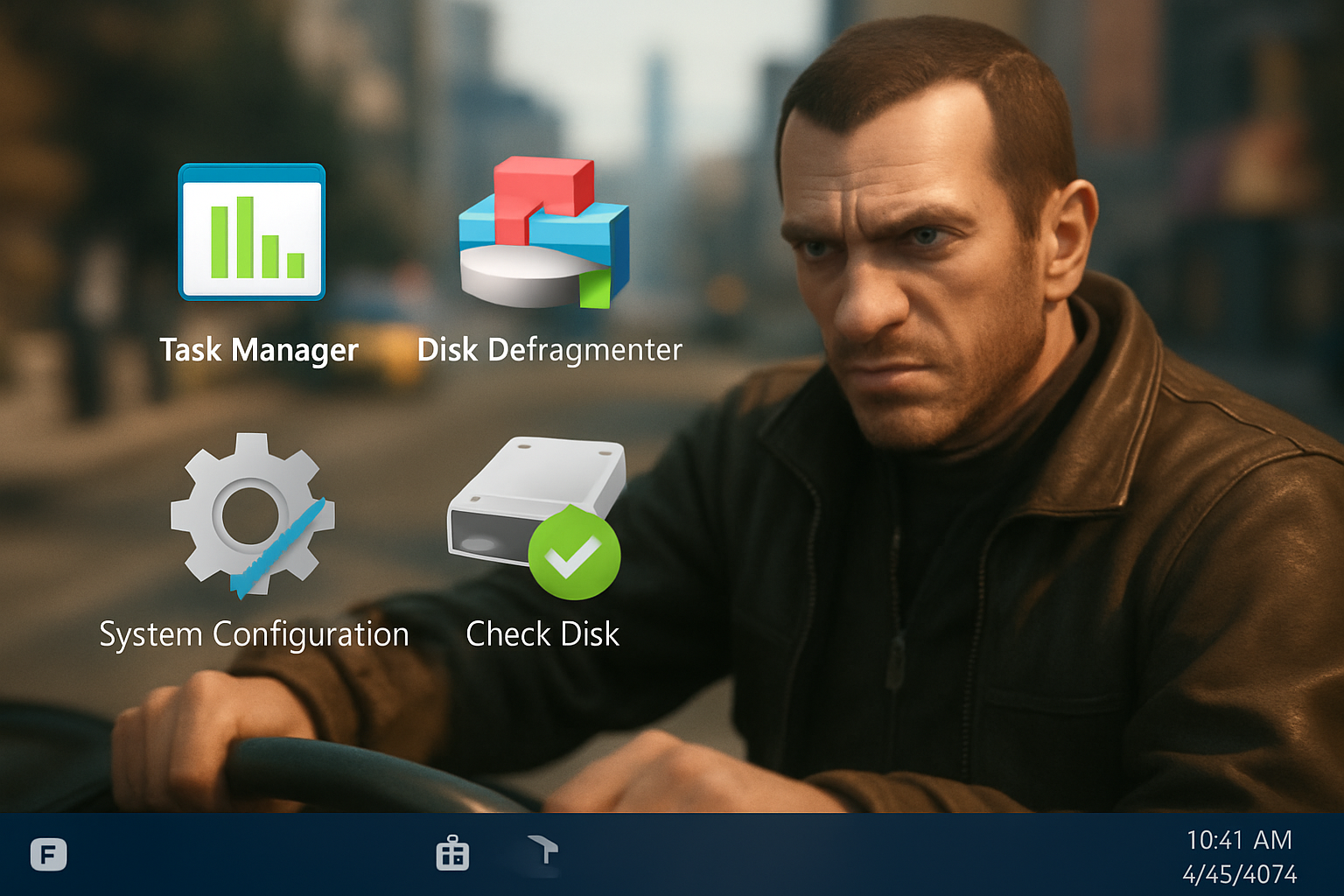Click the green bar chart inside Task Manager icon

[x=256, y=239]
